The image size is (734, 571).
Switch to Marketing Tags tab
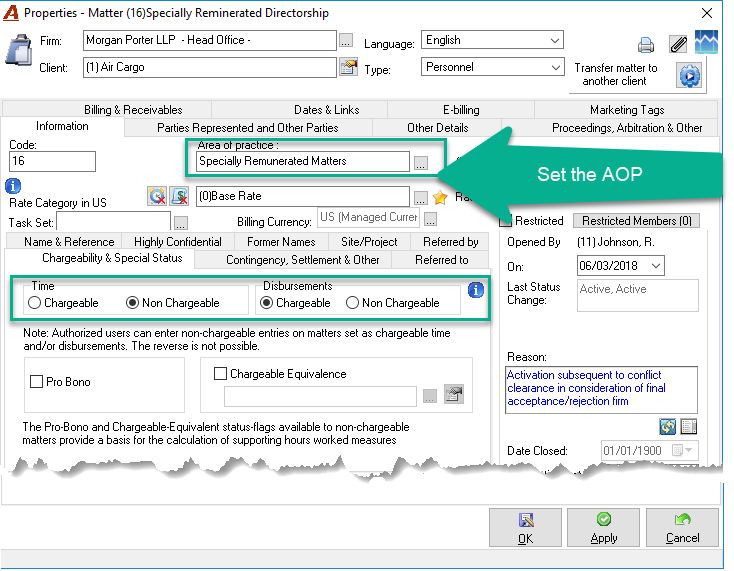click(x=627, y=110)
